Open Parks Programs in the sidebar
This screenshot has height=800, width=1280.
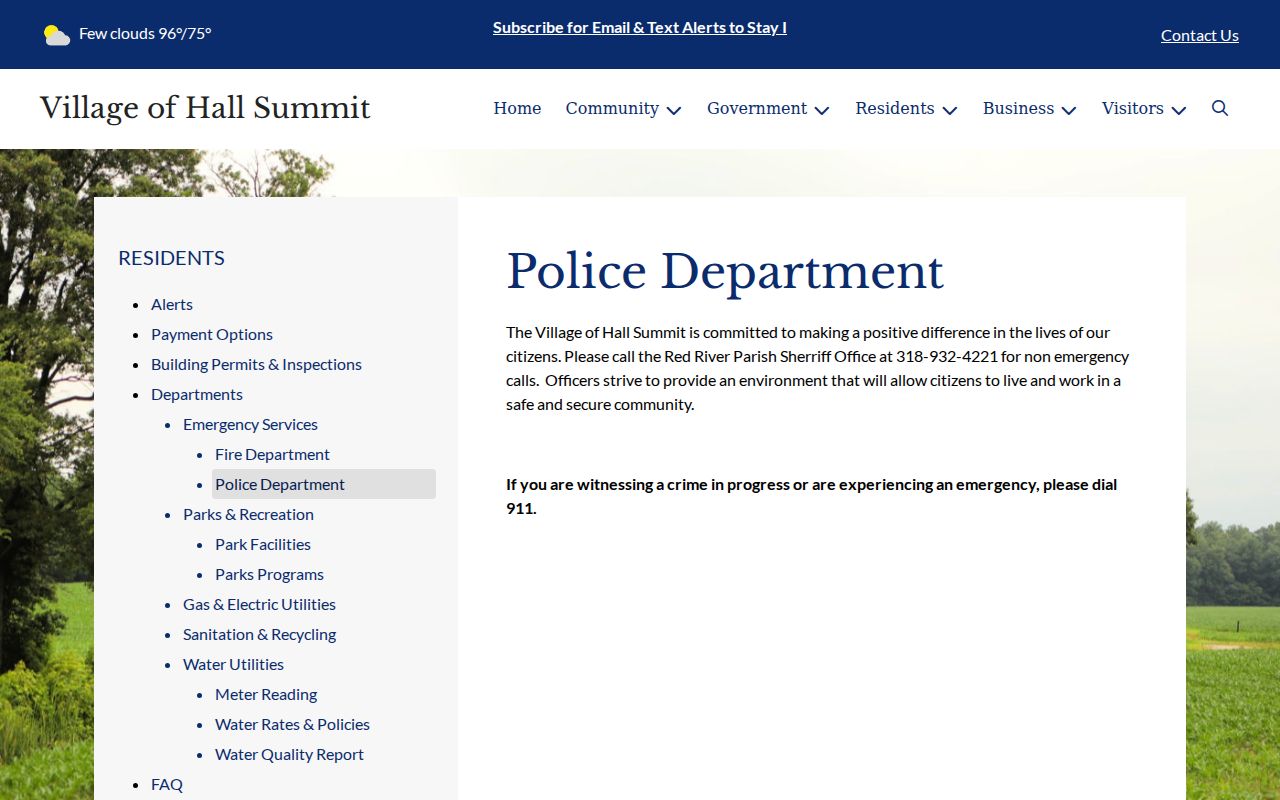[269, 574]
